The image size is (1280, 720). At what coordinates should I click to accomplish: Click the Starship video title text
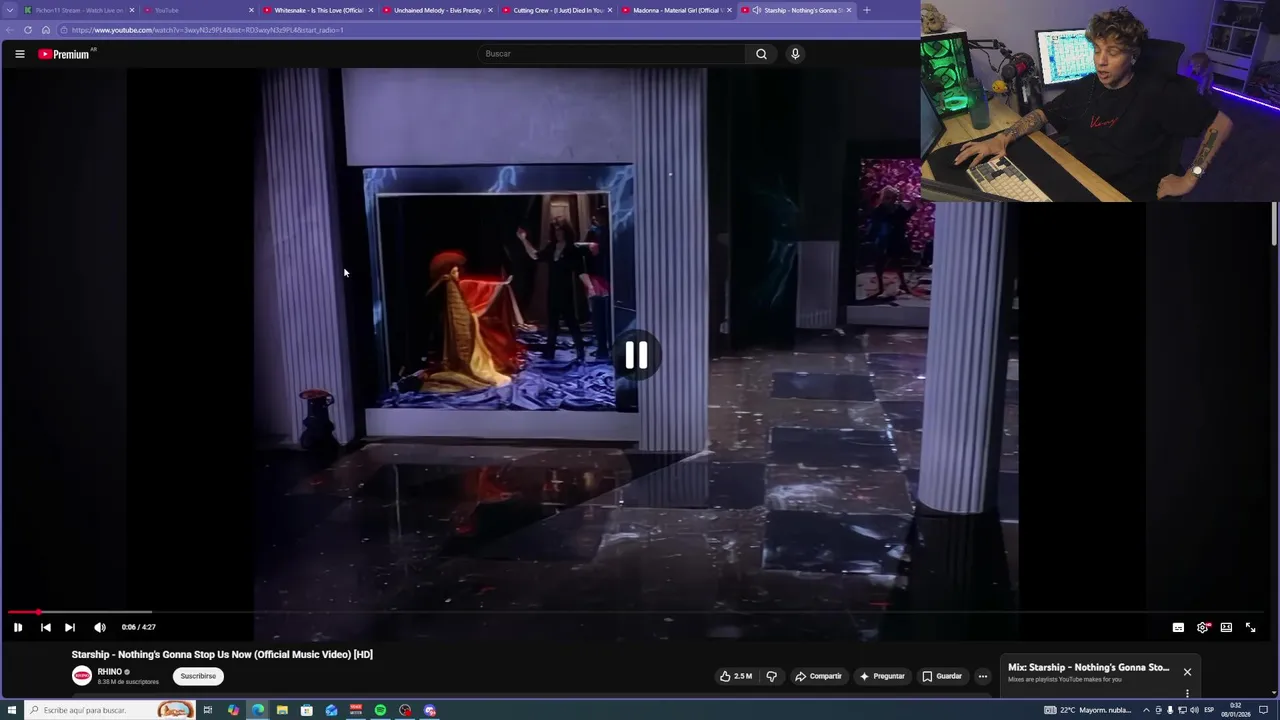[x=222, y=654]
